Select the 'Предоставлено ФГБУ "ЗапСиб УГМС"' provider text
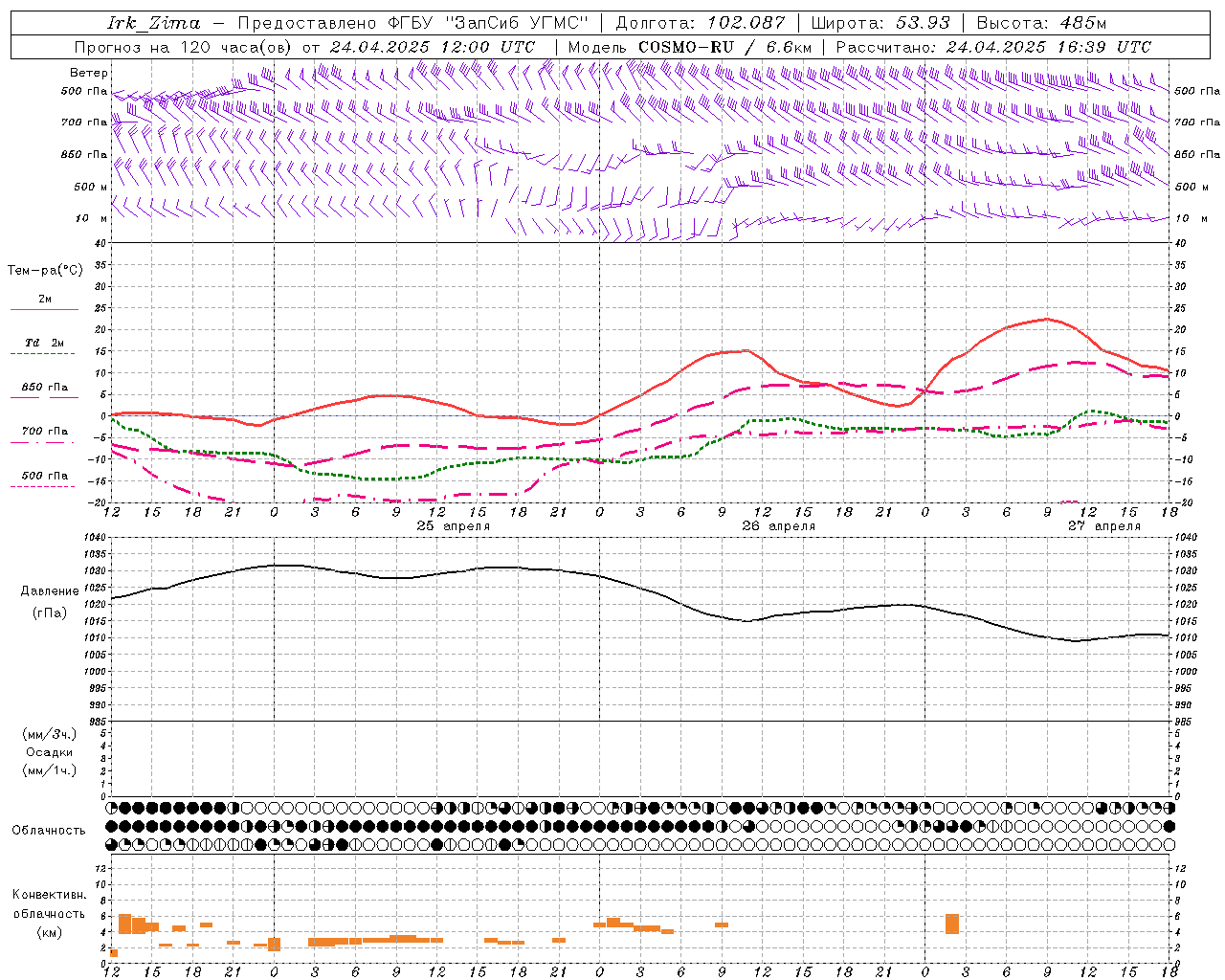Image resolution: width=1225 pixels, height=980 pixels. coord(412,23)
